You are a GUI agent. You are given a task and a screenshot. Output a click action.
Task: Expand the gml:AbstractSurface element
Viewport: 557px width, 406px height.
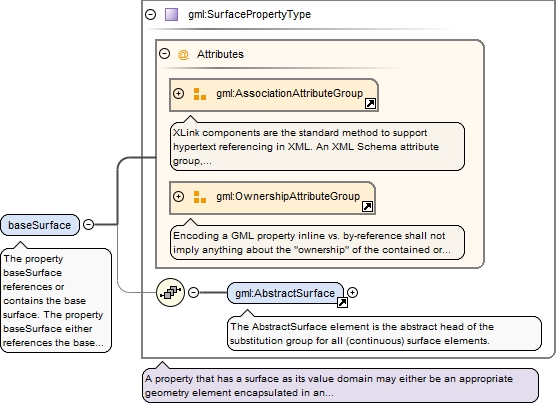point(352,292)
